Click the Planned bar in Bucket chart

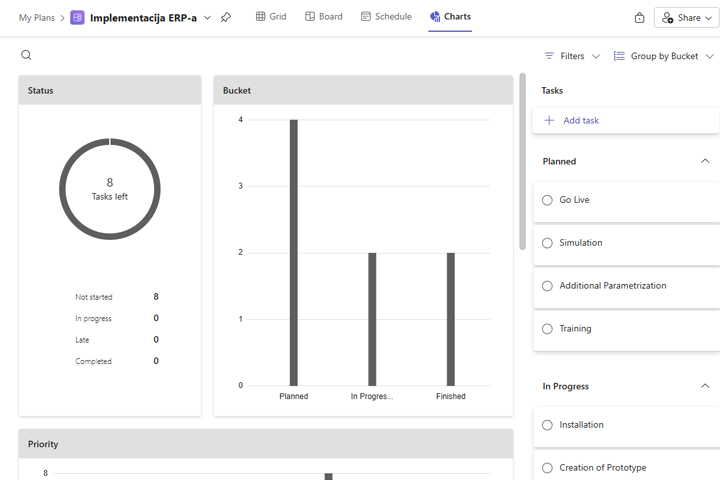coord(294,252)
